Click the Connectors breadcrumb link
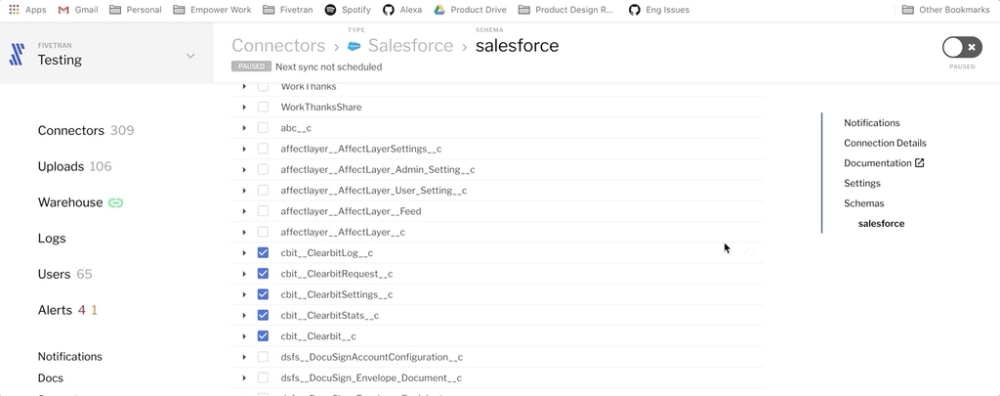This screenshot has height=396, width=1000. (278, 46)
